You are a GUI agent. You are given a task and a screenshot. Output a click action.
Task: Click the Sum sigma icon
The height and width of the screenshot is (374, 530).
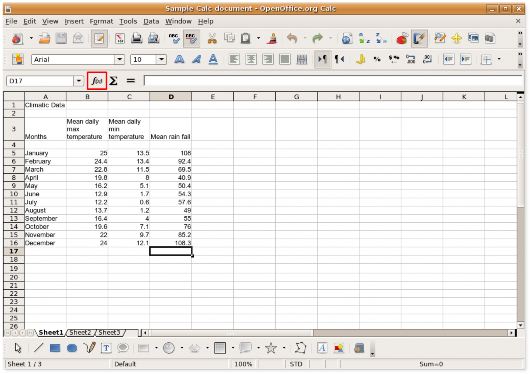click(114, 81)
